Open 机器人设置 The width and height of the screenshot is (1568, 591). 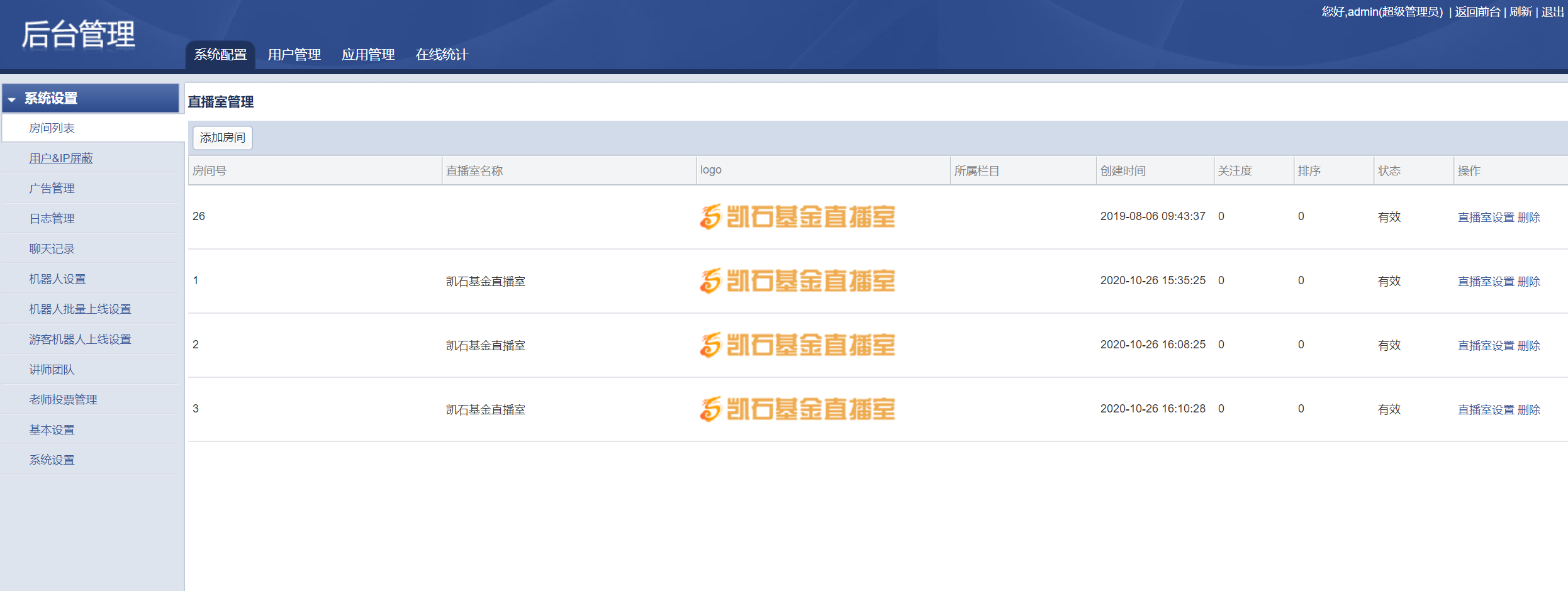point(57,279)
